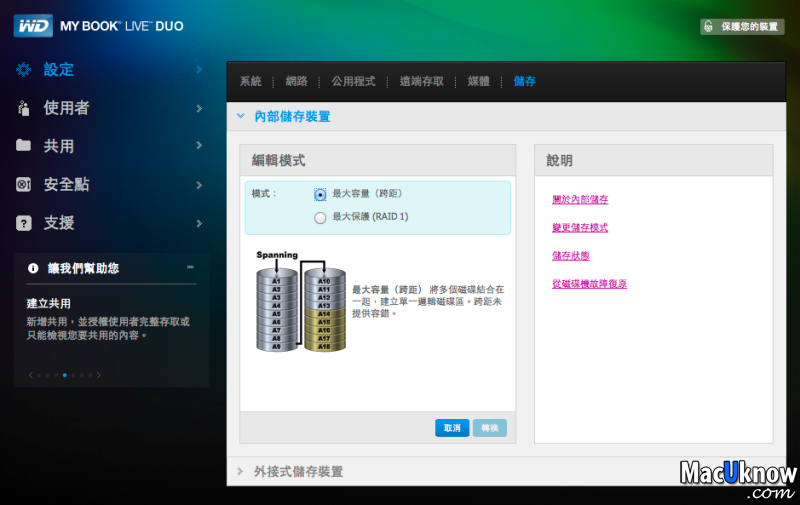Open the 儲存狀態 help link

tap(570, 256)
